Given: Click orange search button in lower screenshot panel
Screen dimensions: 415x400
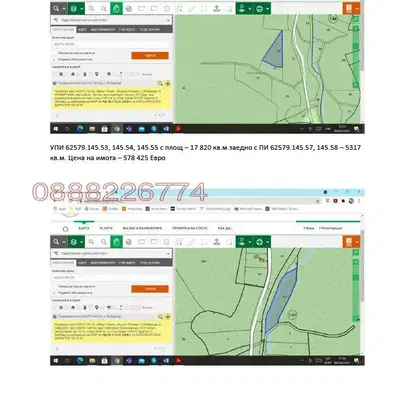Looking at the screenshot, I should coord(150,289).
